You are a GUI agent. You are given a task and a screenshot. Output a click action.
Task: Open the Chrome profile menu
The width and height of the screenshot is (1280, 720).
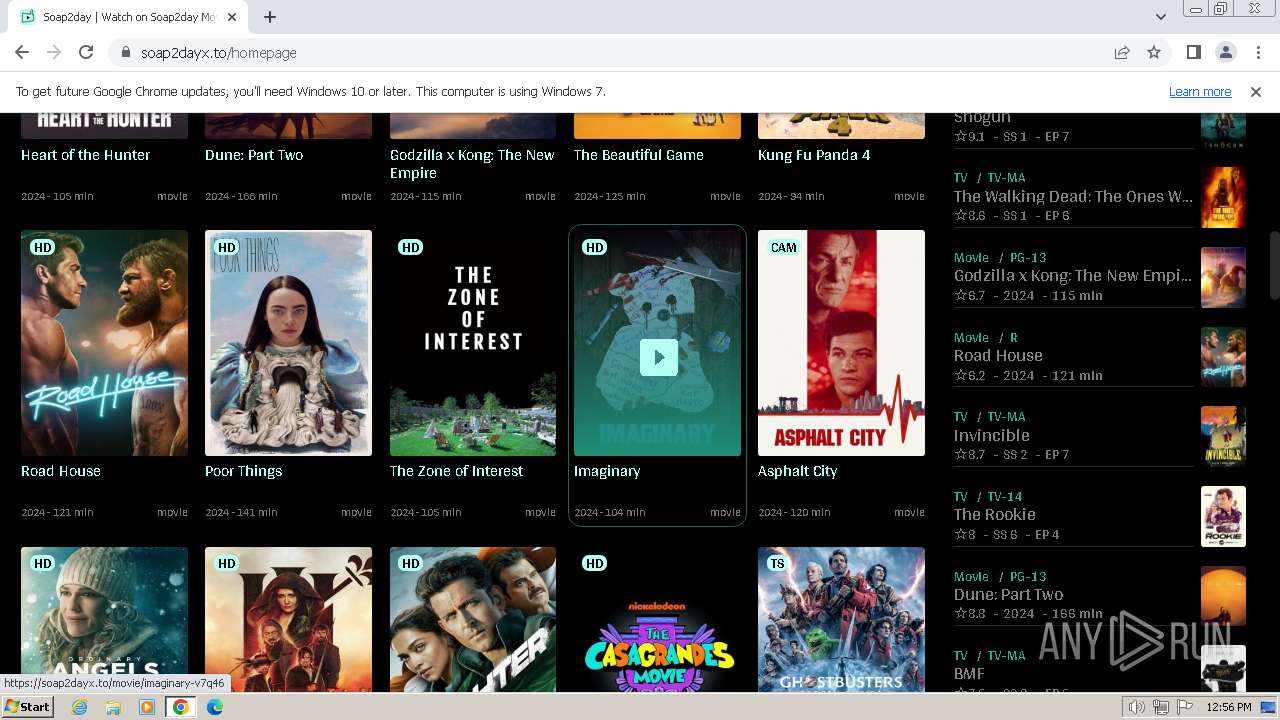click(x=1225, y=52)
